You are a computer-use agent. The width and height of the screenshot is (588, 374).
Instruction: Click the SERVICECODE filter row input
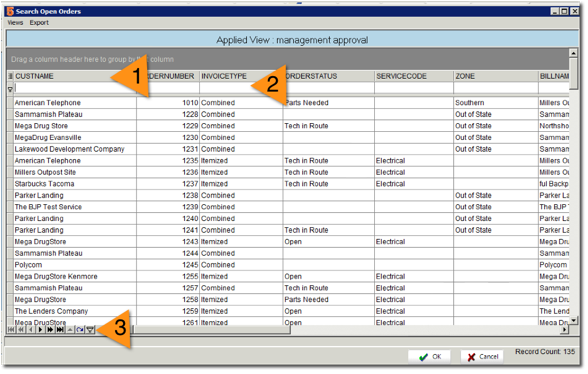pyautogui.click(x=414, y=89)
